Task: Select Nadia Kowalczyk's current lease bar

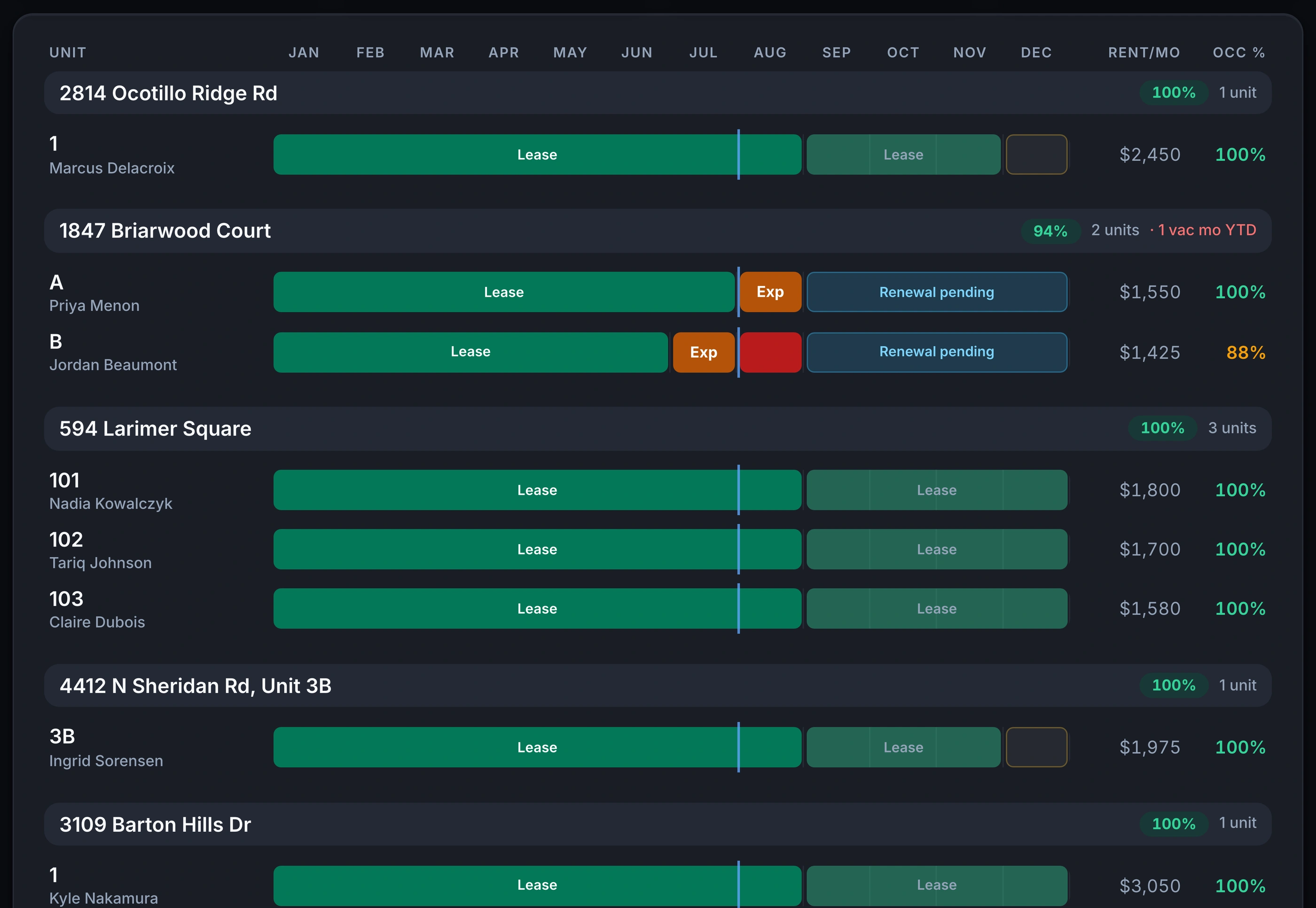Action: click(537, 490)
